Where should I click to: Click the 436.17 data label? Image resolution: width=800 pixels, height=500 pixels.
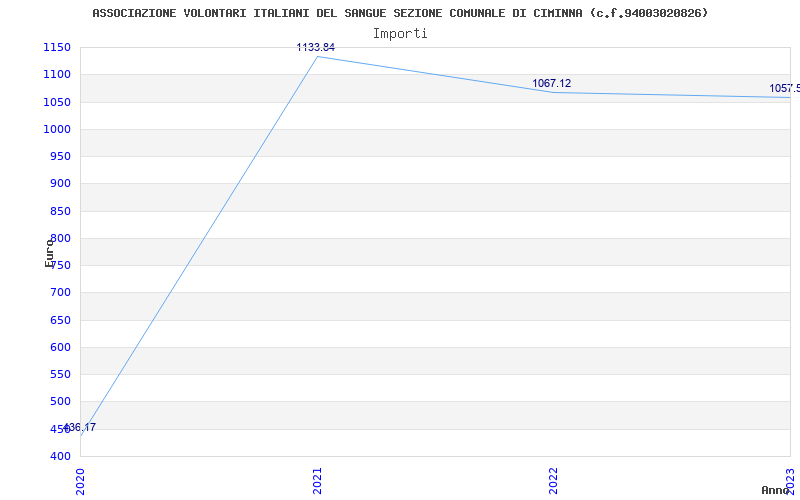(80, 428)
